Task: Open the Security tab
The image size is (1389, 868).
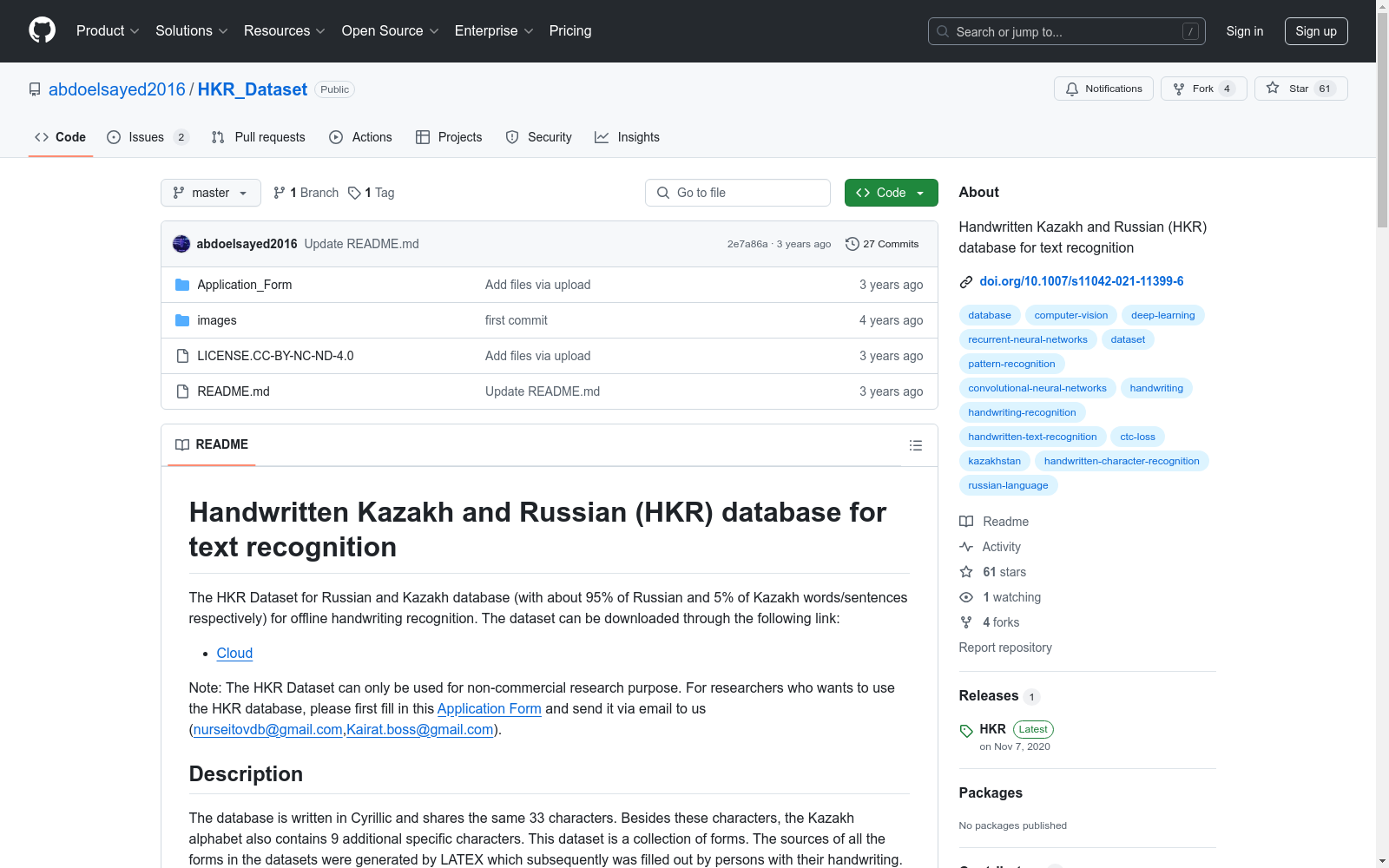Action: coord(539,137)
